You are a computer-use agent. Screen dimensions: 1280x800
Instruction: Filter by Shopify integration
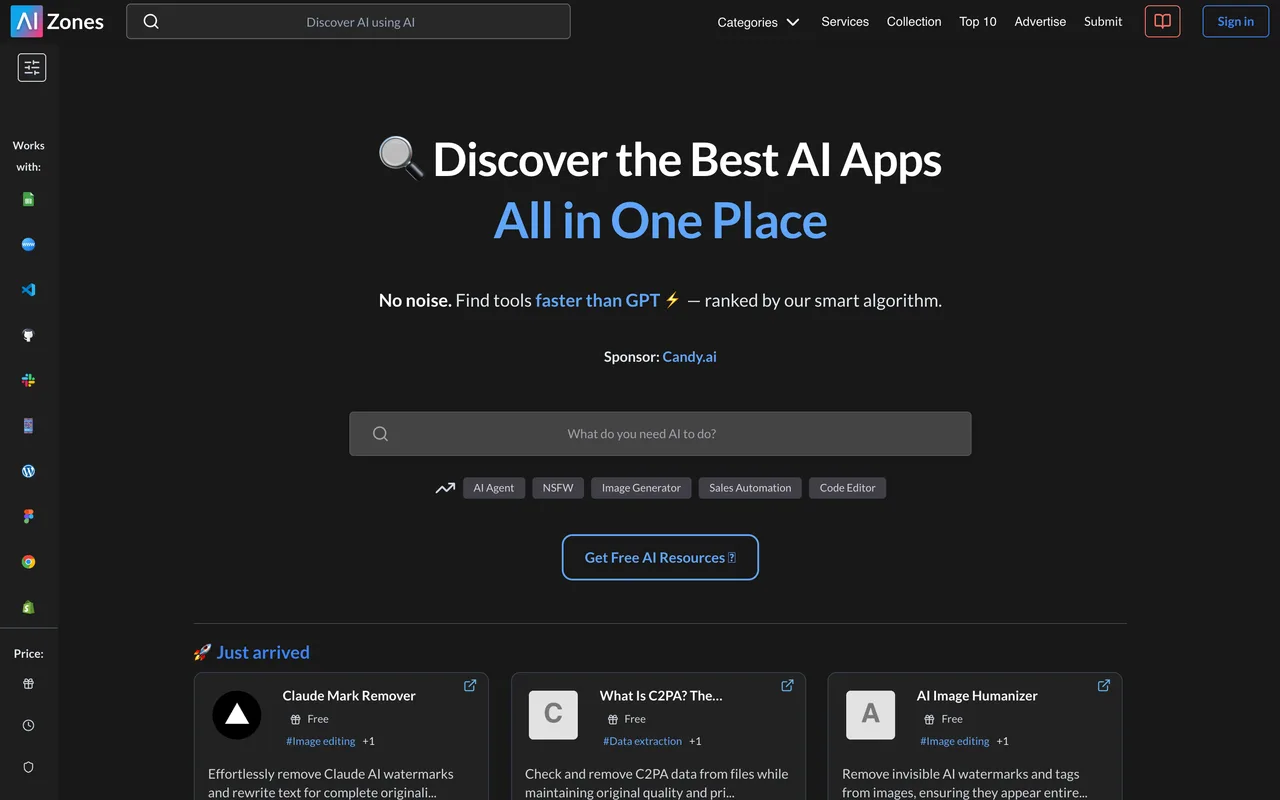click(28, 607)
